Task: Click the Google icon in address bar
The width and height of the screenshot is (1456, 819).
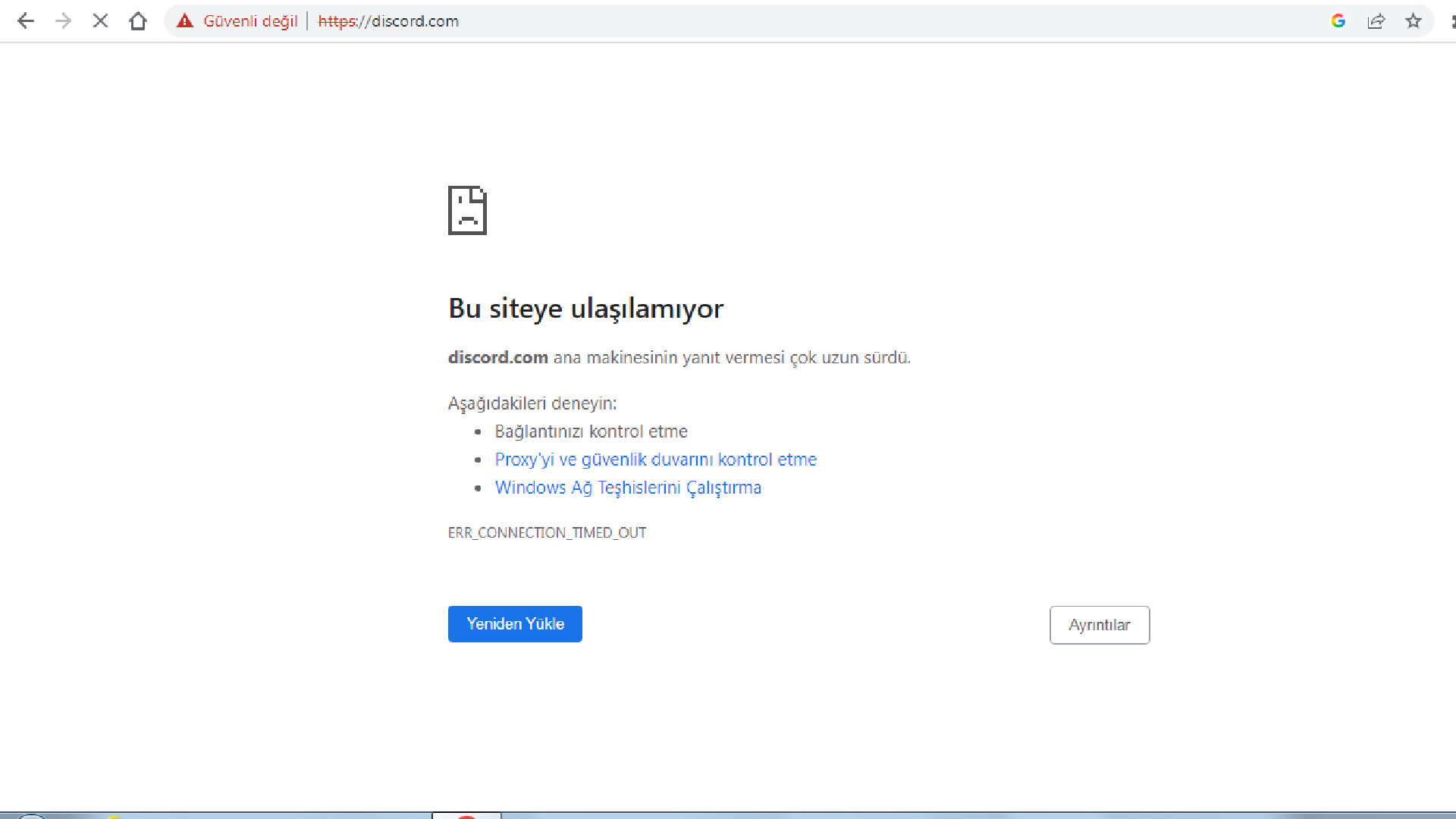Action: tap(1338, 21)
